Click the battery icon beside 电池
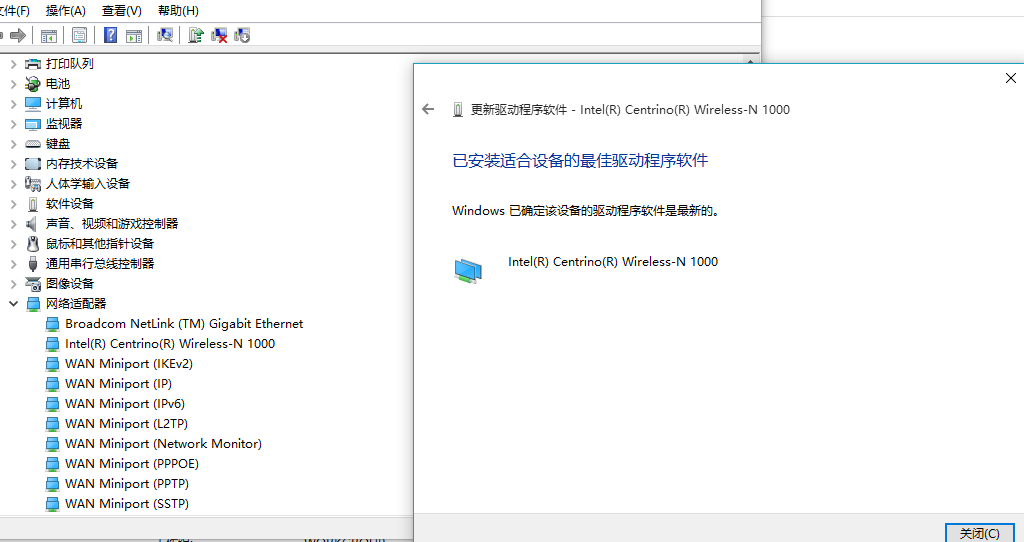 (33, 84)
